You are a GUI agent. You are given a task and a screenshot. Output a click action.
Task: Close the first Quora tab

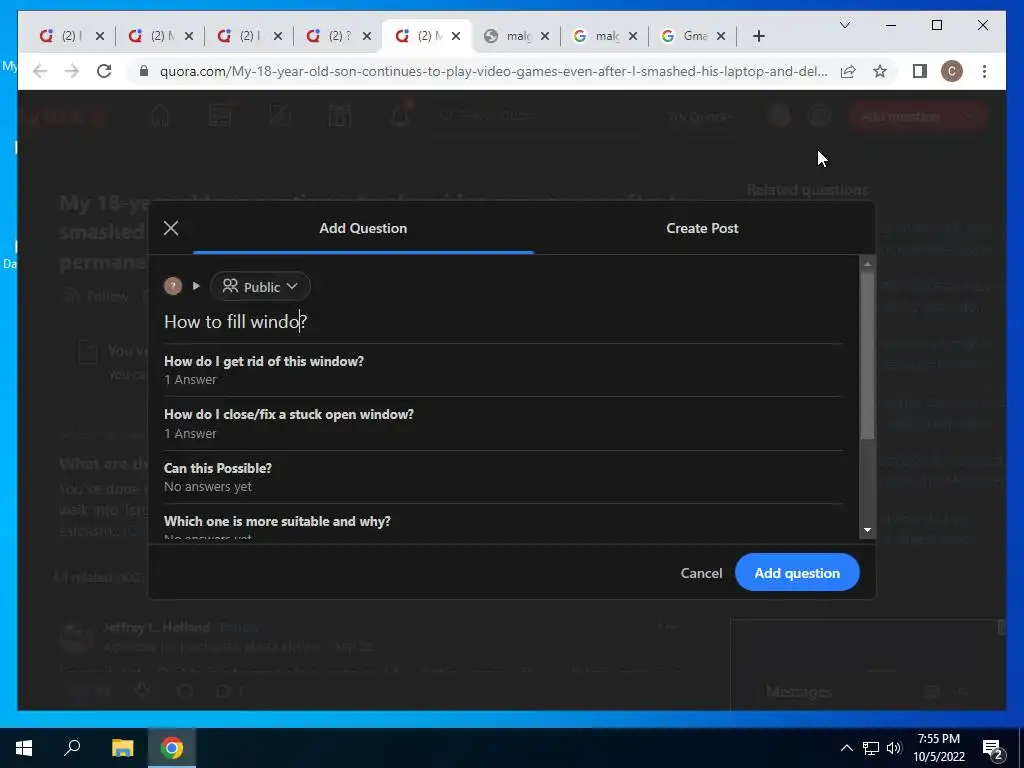point(100,36)
